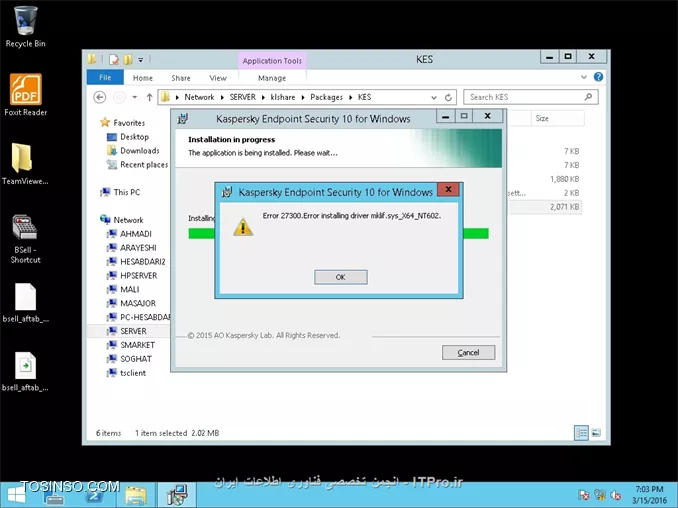Viewport: 678px width, 508px height.
Task: Select the blank bsell_aftab file icon
Action: (x=26, y=303)
